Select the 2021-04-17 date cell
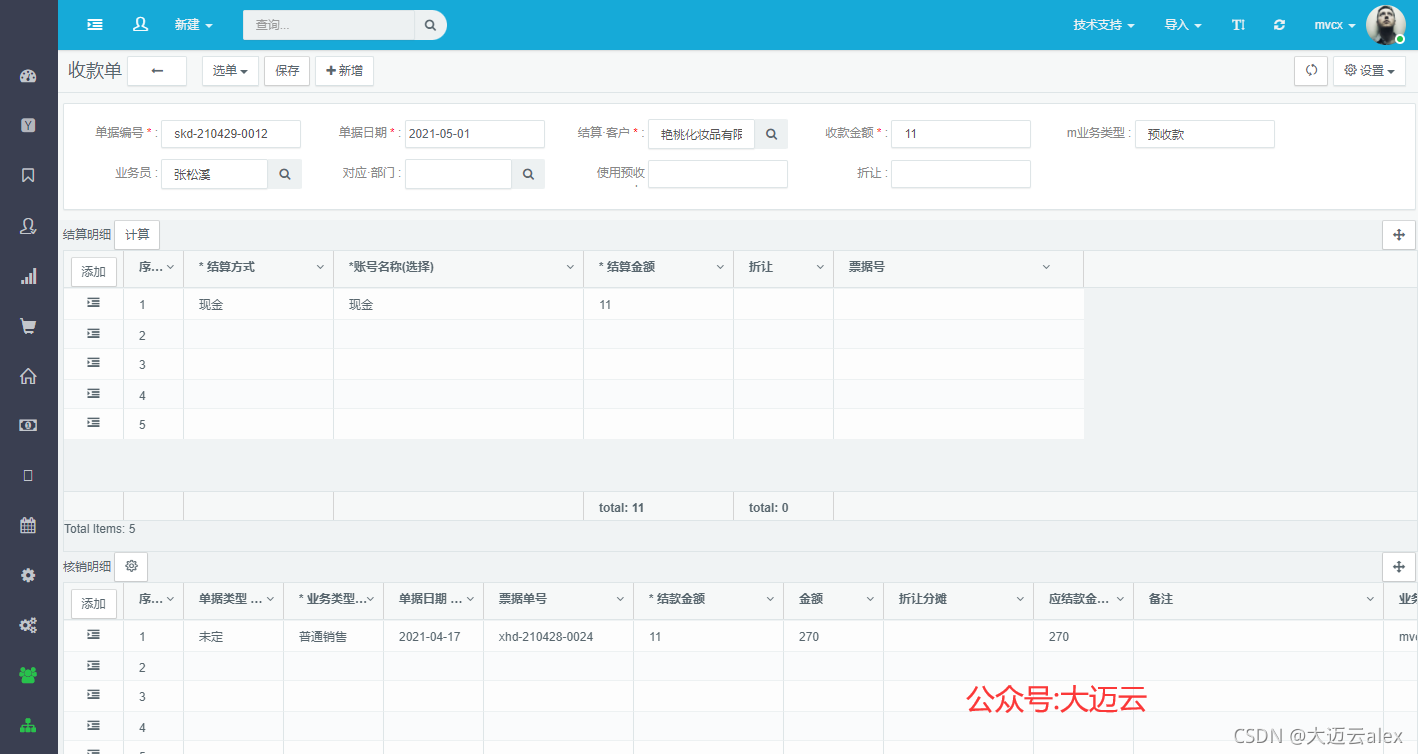 tap(434, 637)
